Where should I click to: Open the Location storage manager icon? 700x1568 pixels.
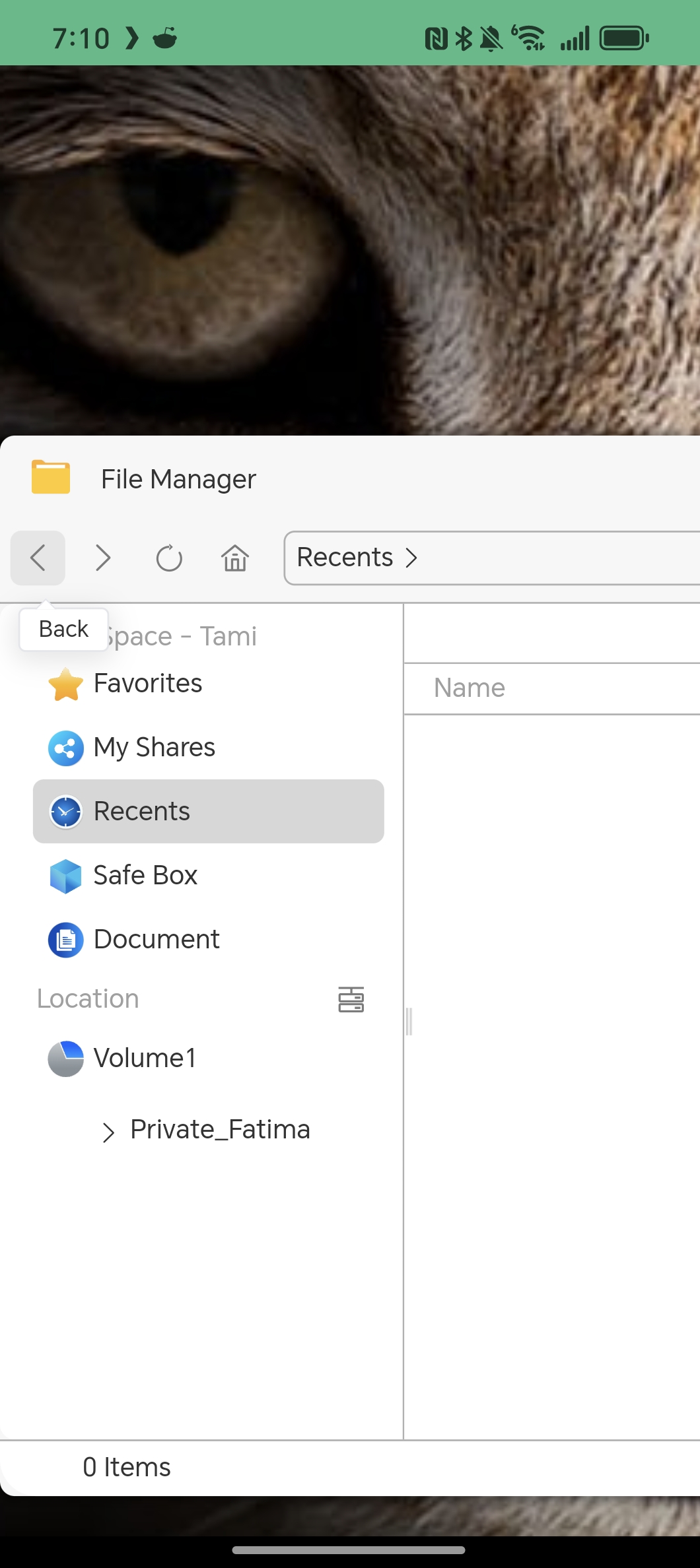[x=351, y=1000]
